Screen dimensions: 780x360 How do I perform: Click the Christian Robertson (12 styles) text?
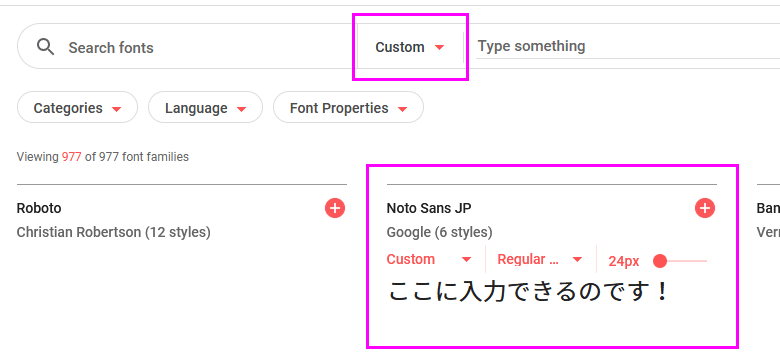click(x=113, y=232)
